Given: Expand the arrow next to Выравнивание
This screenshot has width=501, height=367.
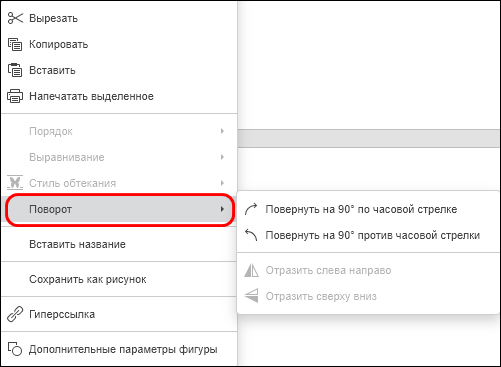Looking at the screenshot, I should pos(222,157).
